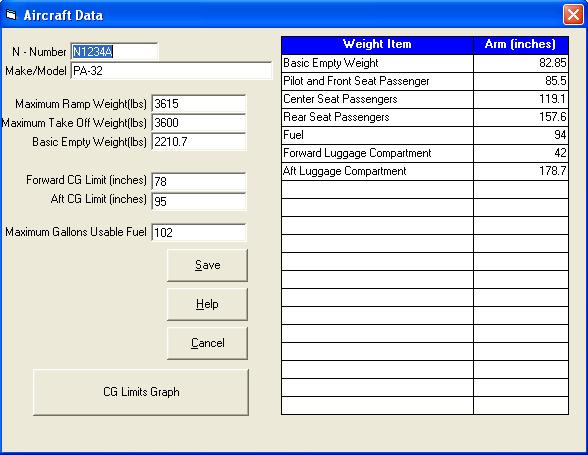Select the Center Seat Passengers row

tap(425, 99)
